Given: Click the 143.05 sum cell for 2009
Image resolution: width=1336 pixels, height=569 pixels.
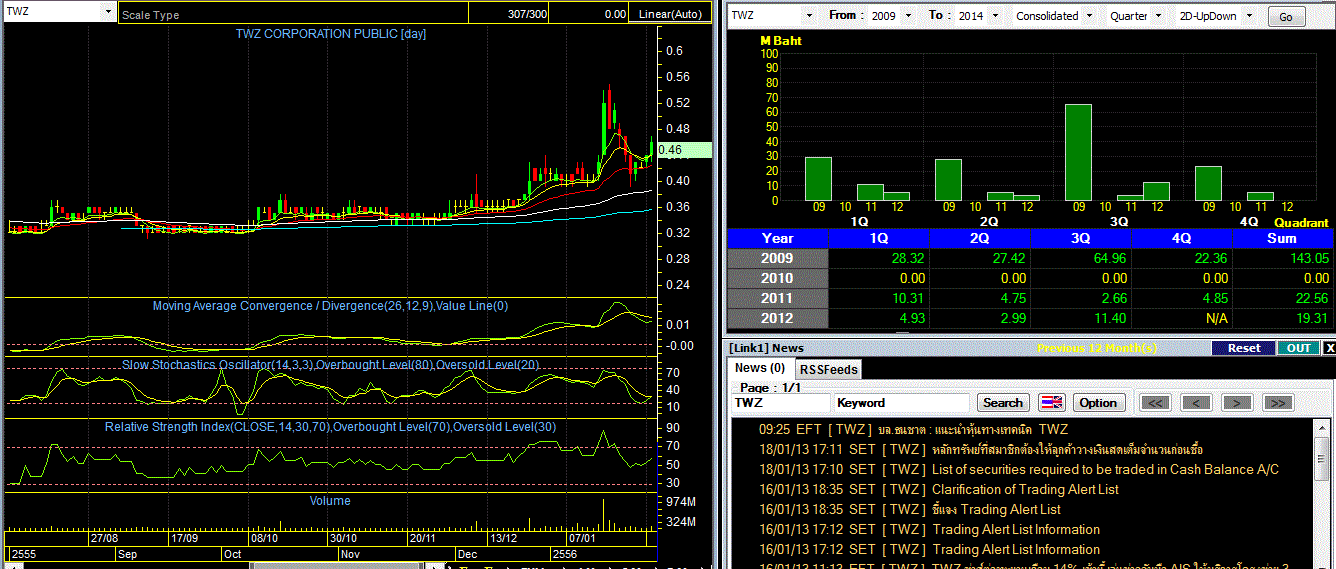Looking at the screenshot, I should coord(1283,258).
